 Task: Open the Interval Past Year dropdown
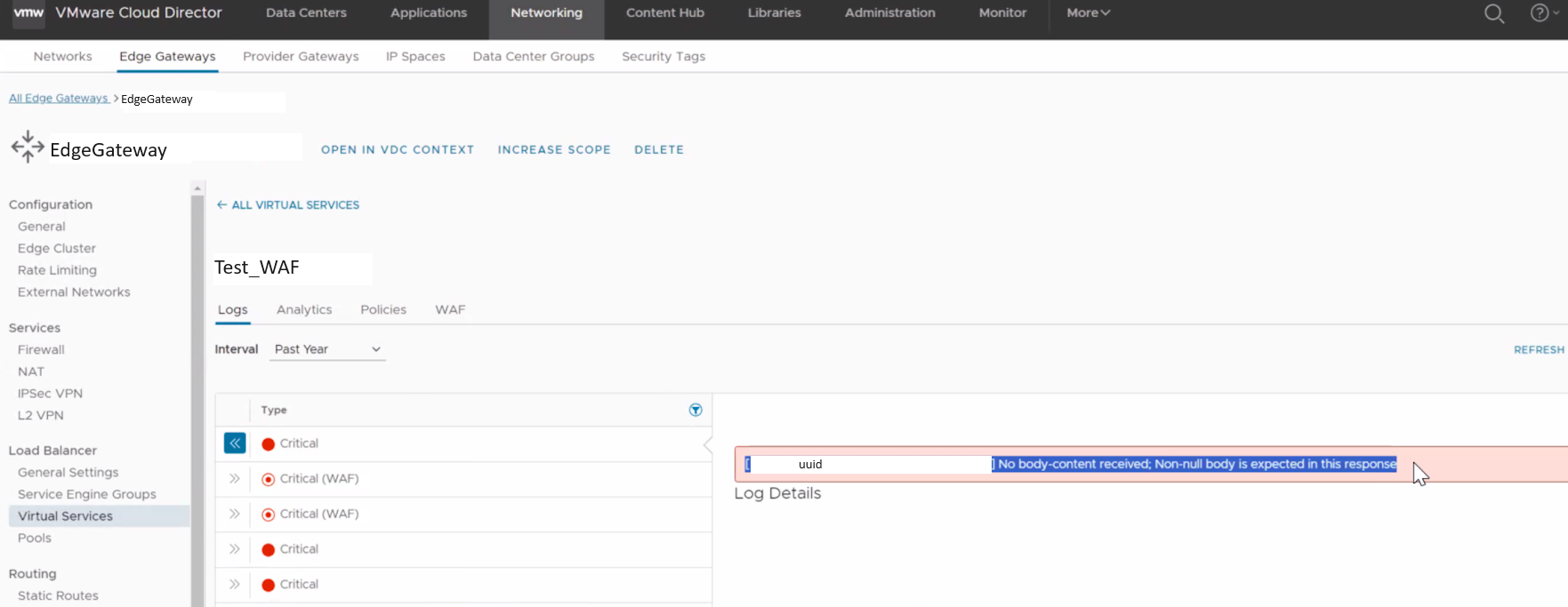[327, 349]
